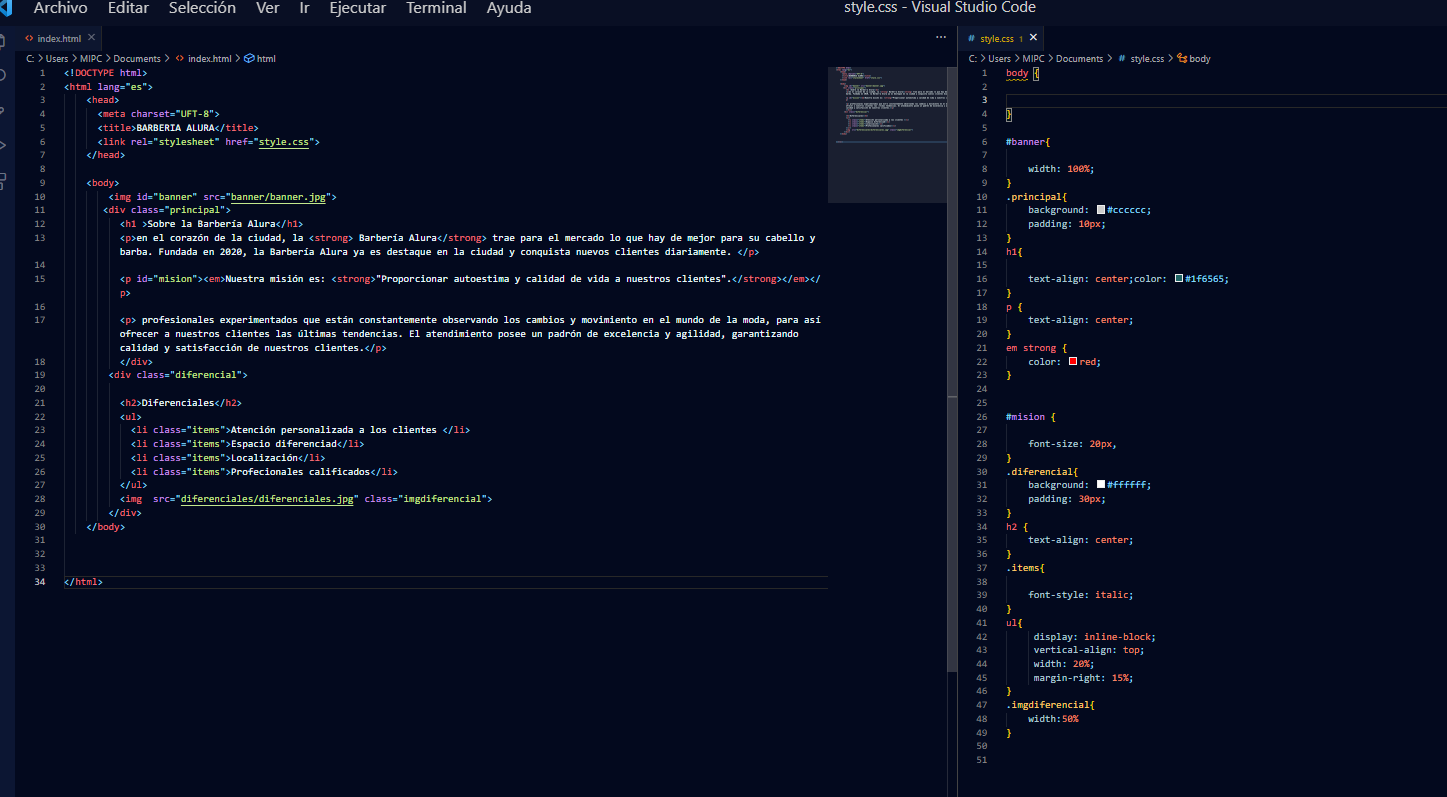Click the Diferenciales h2 text
Viewport: 1447px width, 797px height.
coord(178,403)
